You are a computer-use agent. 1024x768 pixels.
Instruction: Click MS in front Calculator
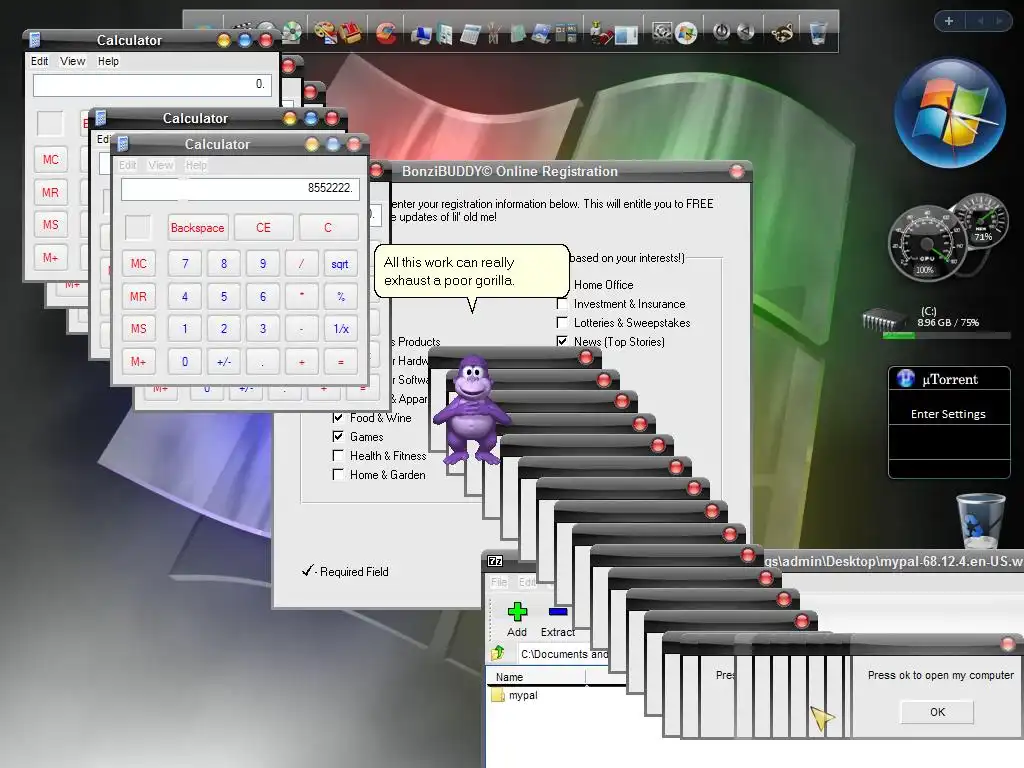(x=138, y=328)
